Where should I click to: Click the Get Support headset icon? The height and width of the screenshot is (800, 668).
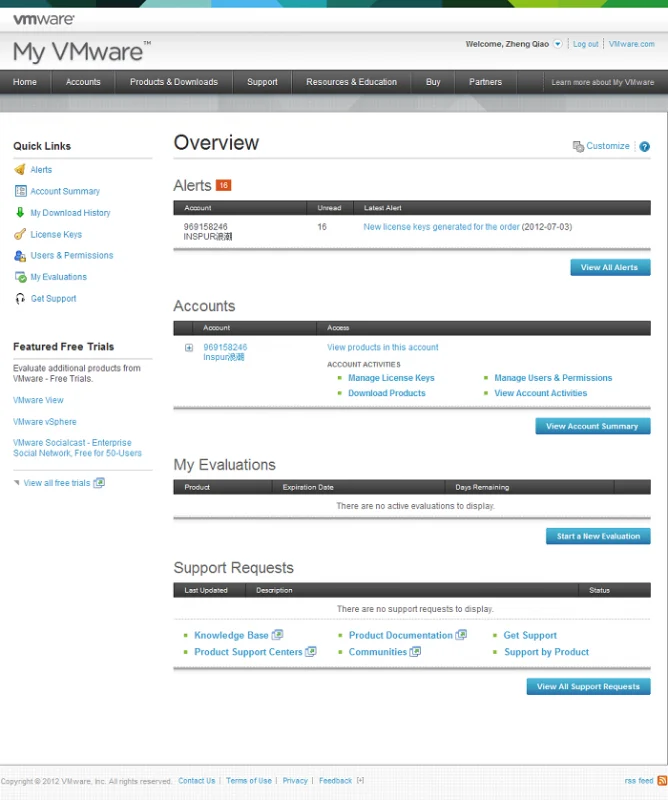20,298
